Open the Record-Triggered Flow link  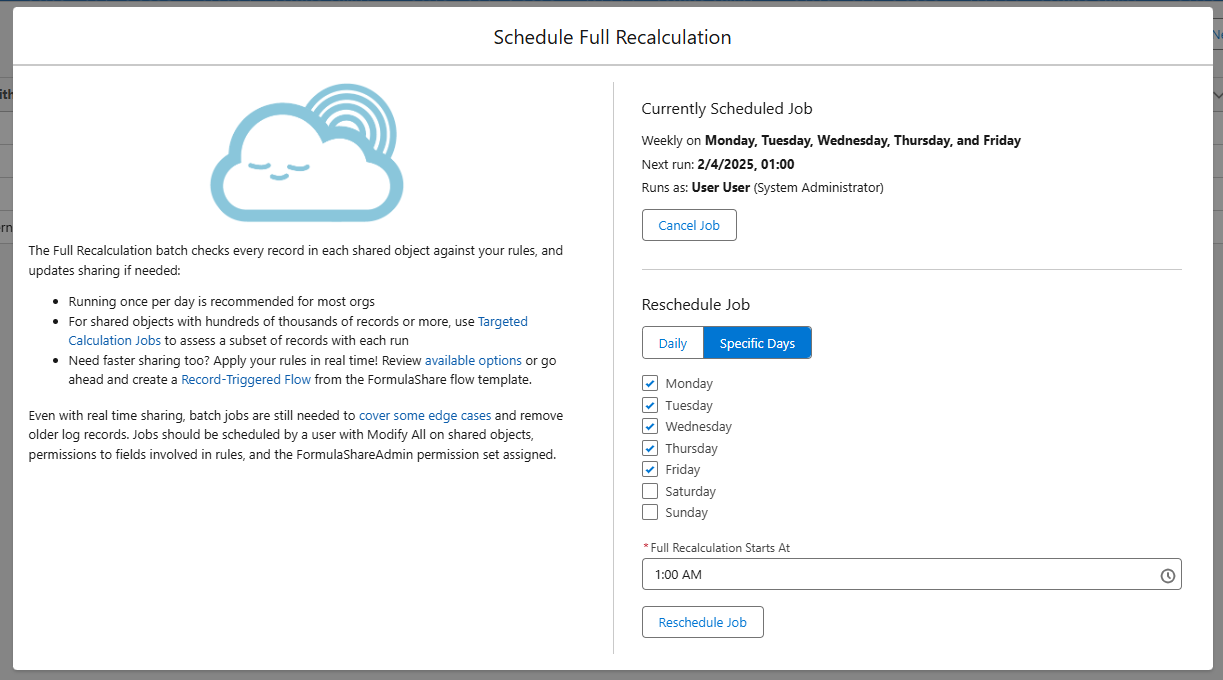coord(246,379)
